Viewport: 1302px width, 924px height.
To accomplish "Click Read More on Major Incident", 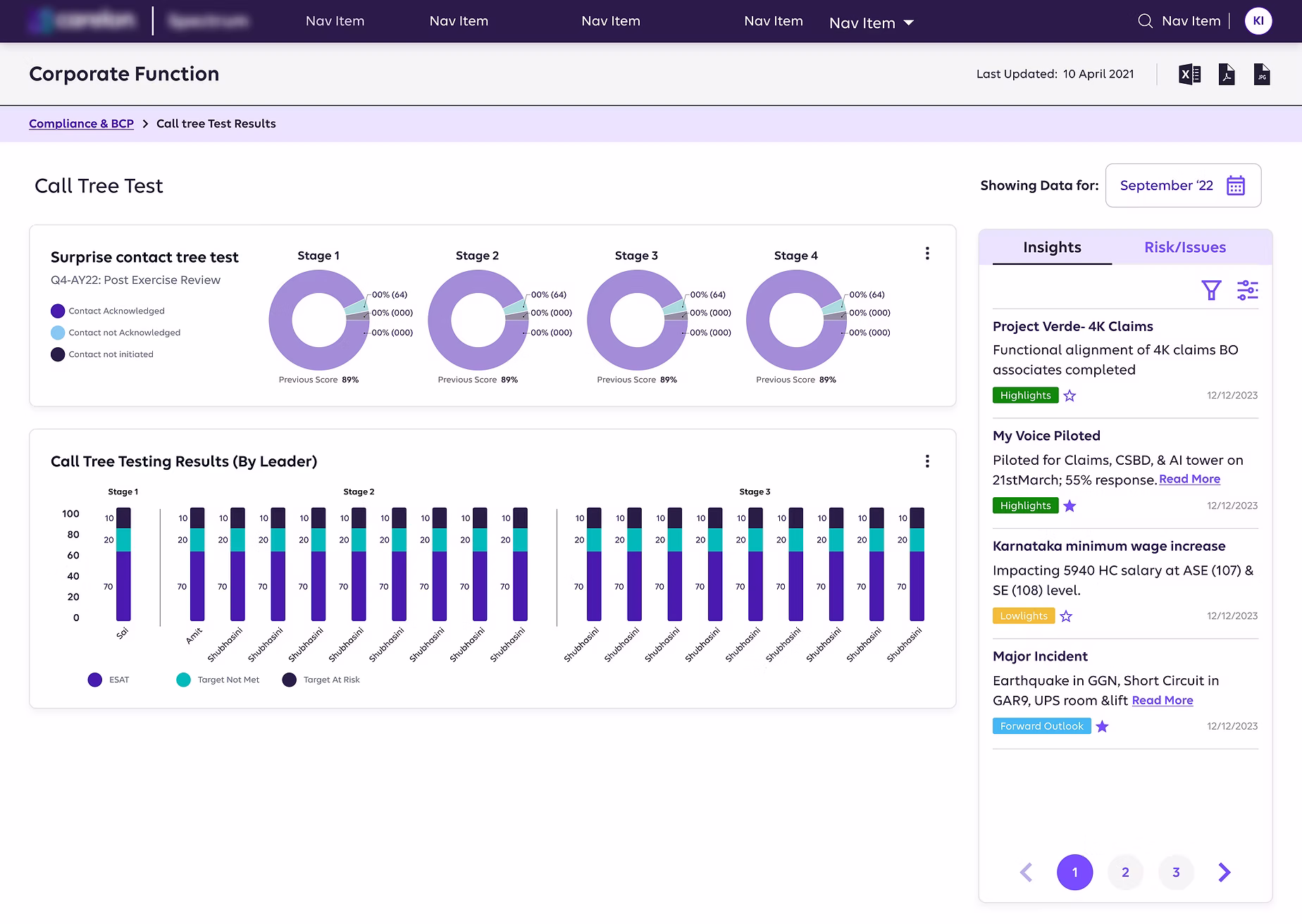I will (x=1162, y=700).
